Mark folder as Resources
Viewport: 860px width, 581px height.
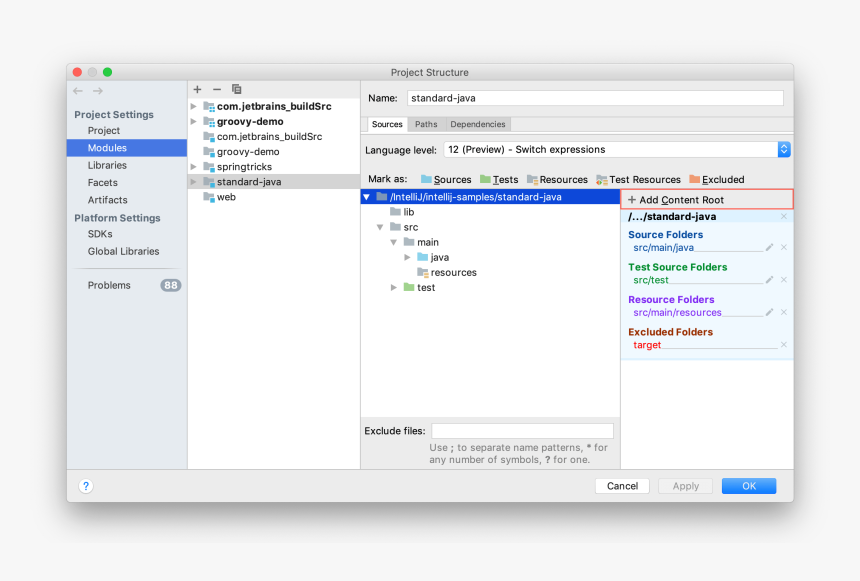[x=557, y=179]
